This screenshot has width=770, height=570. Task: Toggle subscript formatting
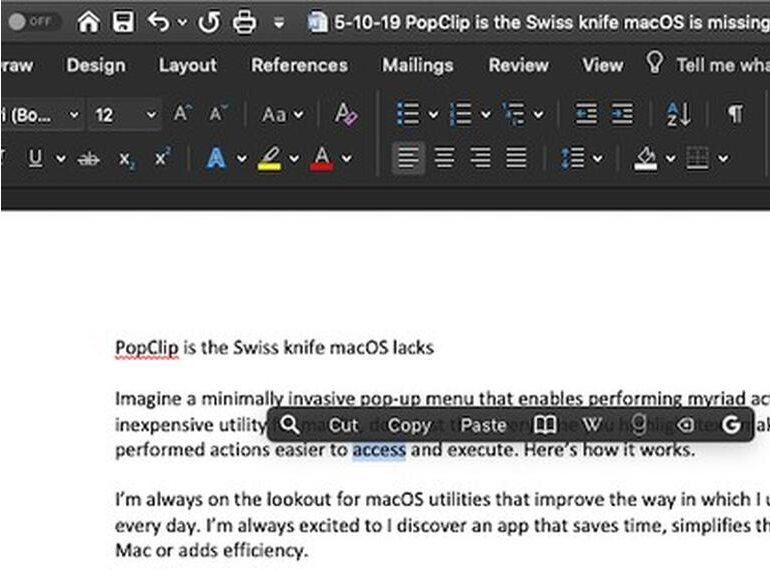tap(127, 160)
